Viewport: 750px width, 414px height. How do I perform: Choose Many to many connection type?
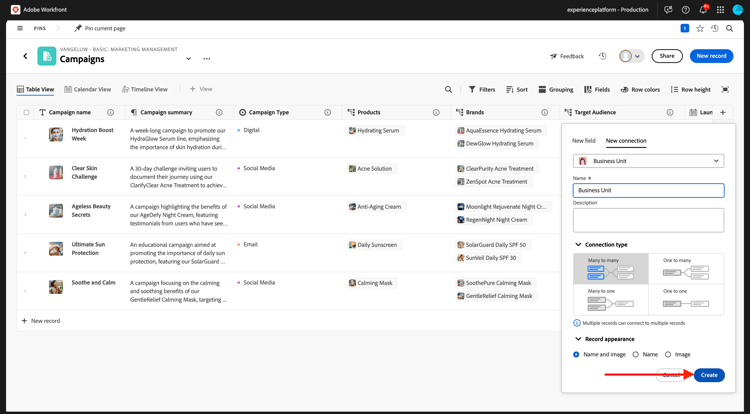pos(611,269)
